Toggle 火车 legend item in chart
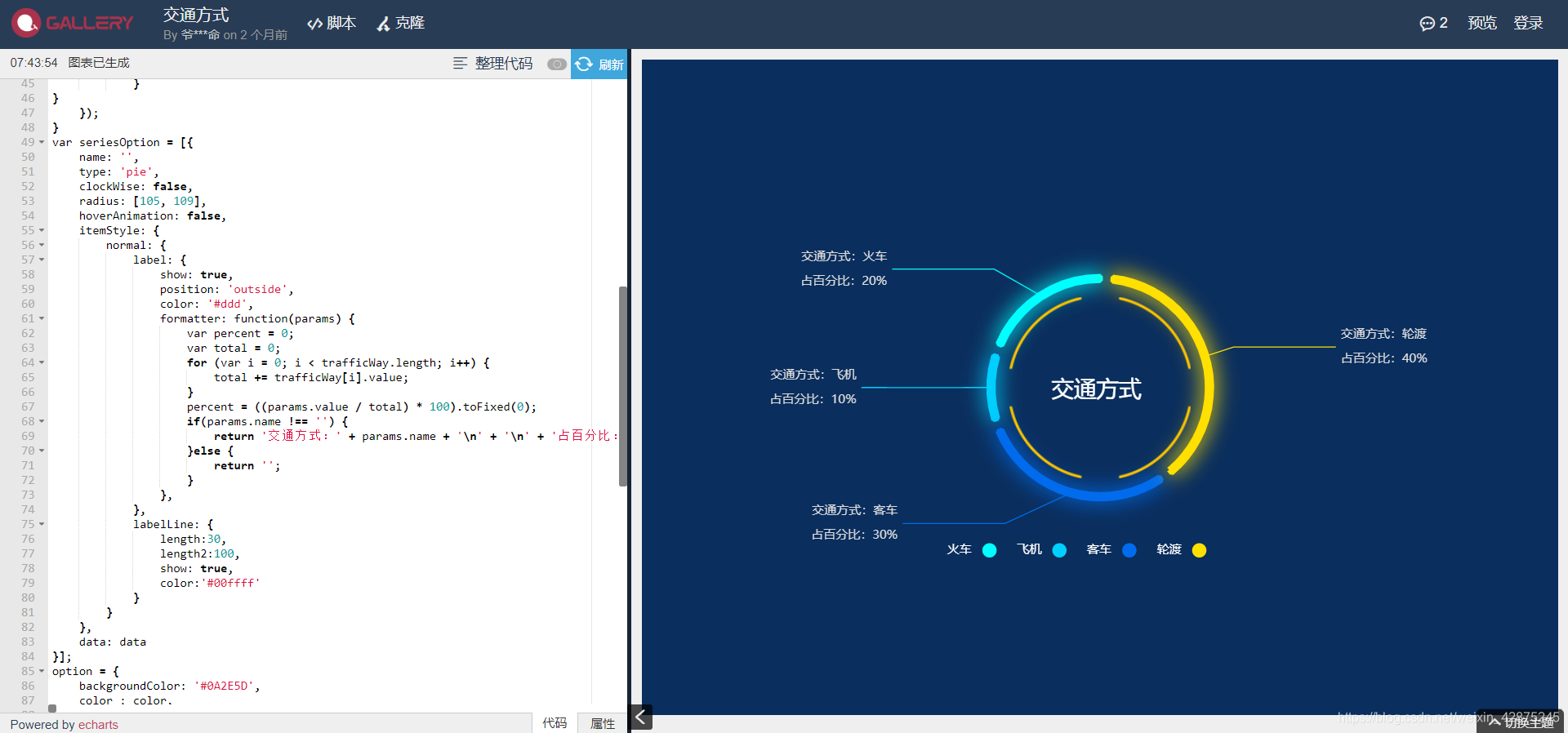1568x733 pixels. coord(971,549)
